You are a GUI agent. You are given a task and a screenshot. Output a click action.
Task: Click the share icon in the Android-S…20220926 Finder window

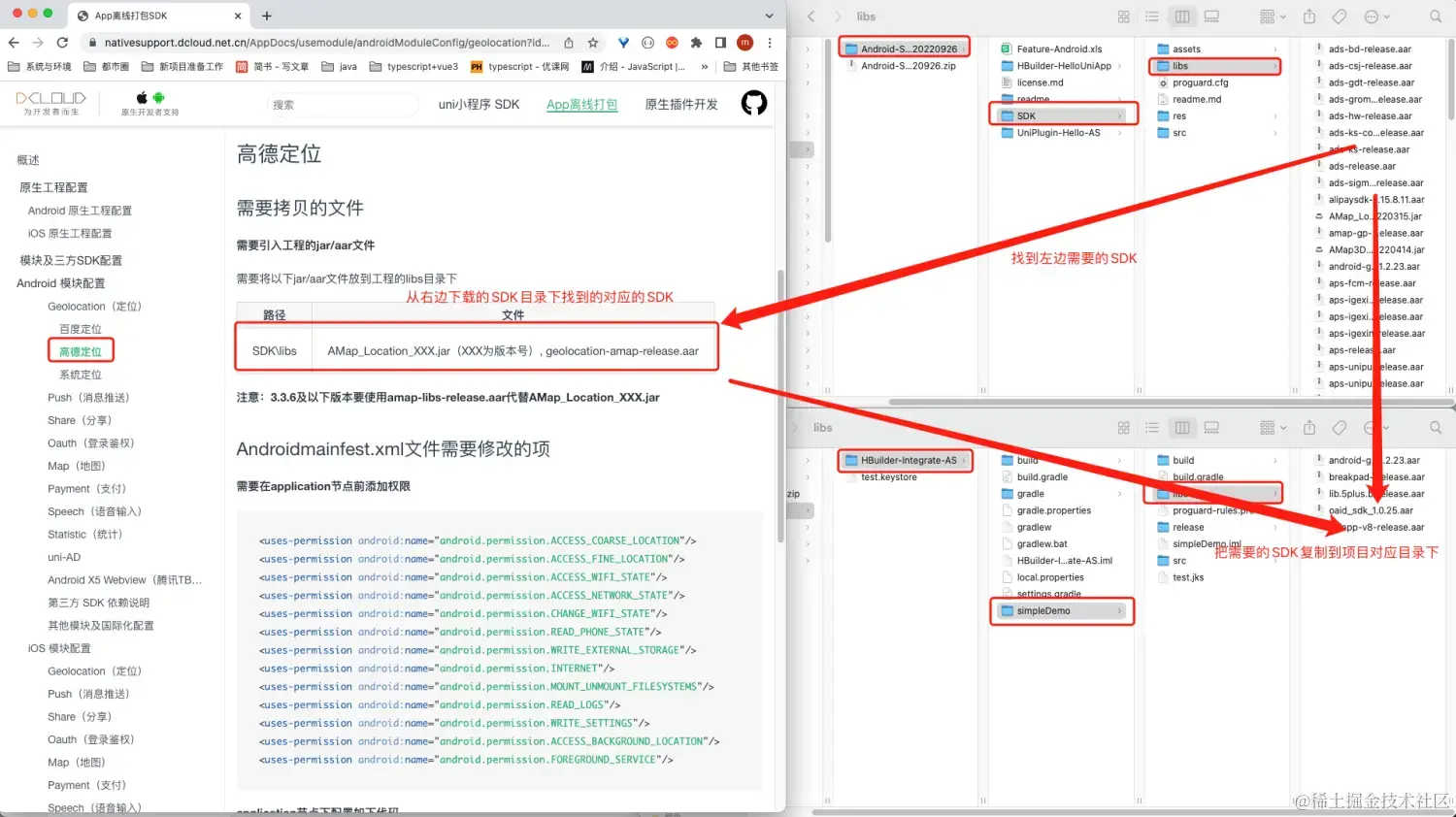click(1309, 16)
